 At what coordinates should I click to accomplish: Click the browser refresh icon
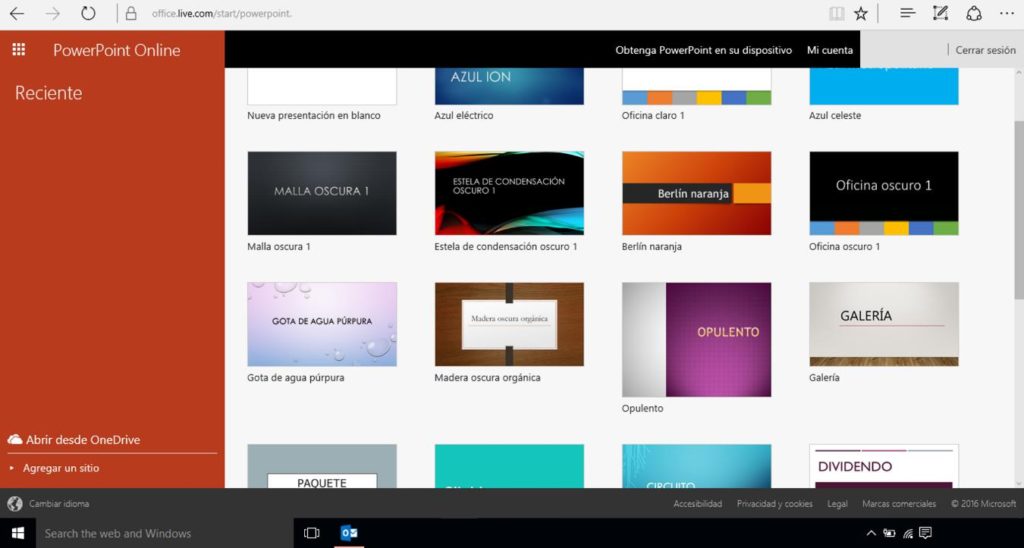(88, 14)
